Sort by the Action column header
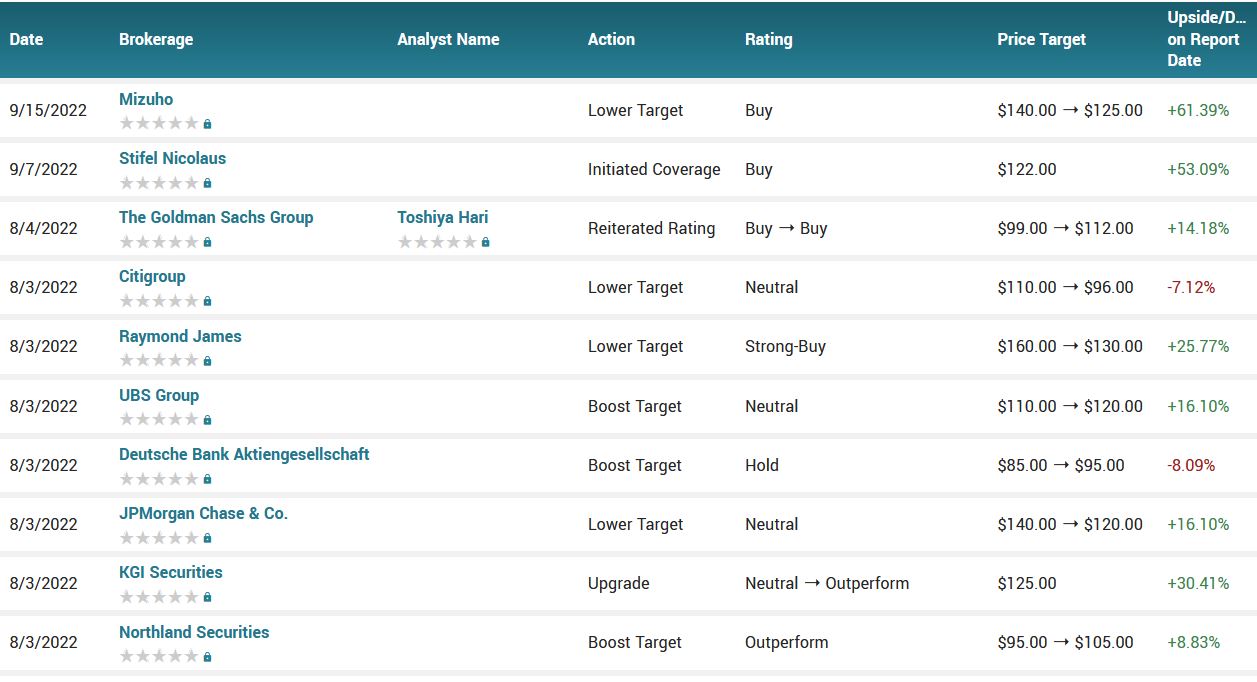The image size is (1257, 682). 611,39
